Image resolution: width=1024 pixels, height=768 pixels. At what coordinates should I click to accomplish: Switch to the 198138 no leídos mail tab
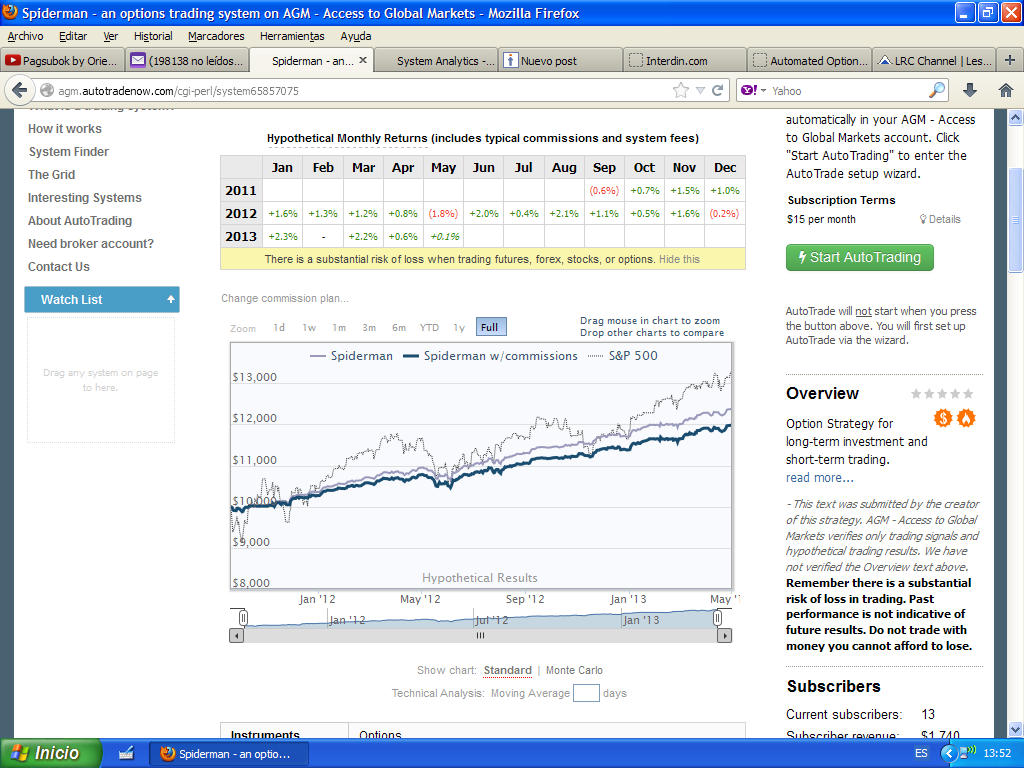coord(187,60)
